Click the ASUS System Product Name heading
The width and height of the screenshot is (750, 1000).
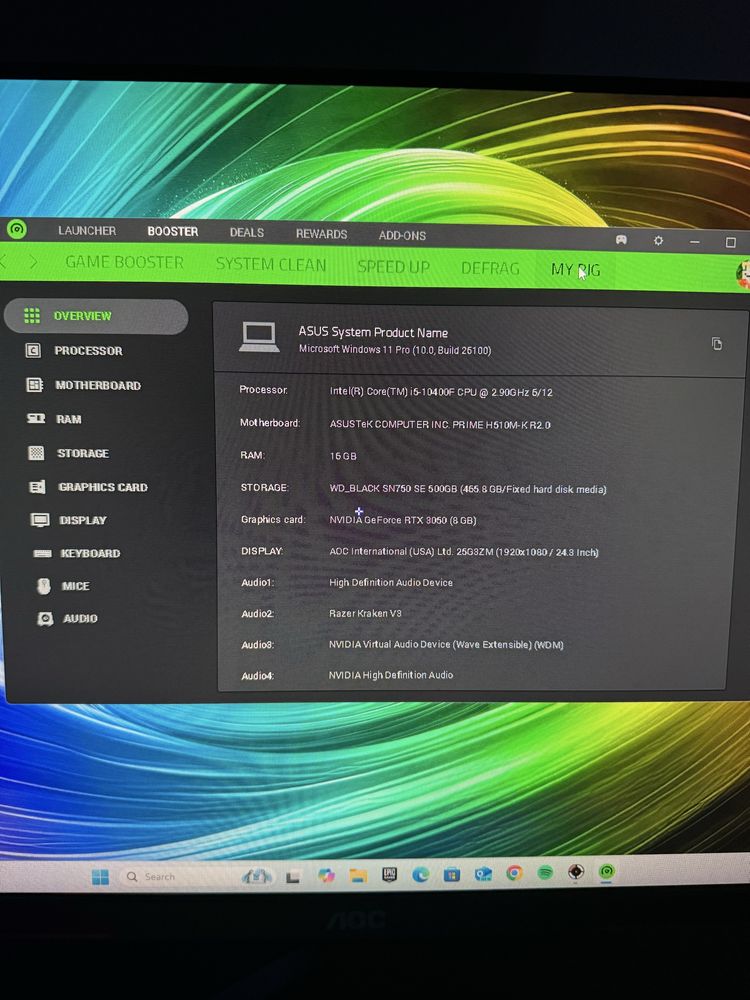373,332
